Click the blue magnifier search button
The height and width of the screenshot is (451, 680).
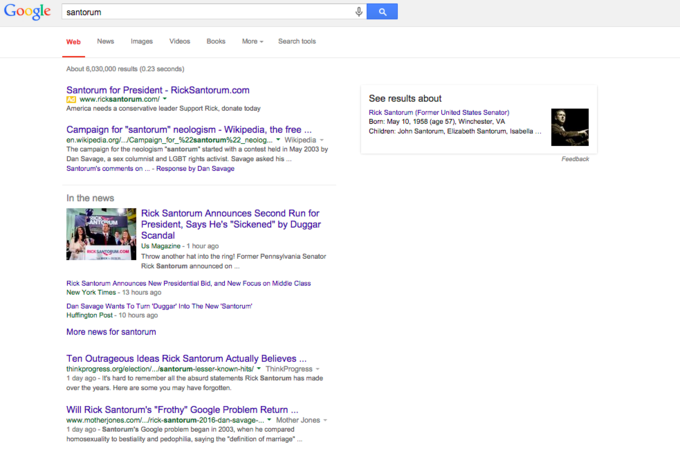382,12
